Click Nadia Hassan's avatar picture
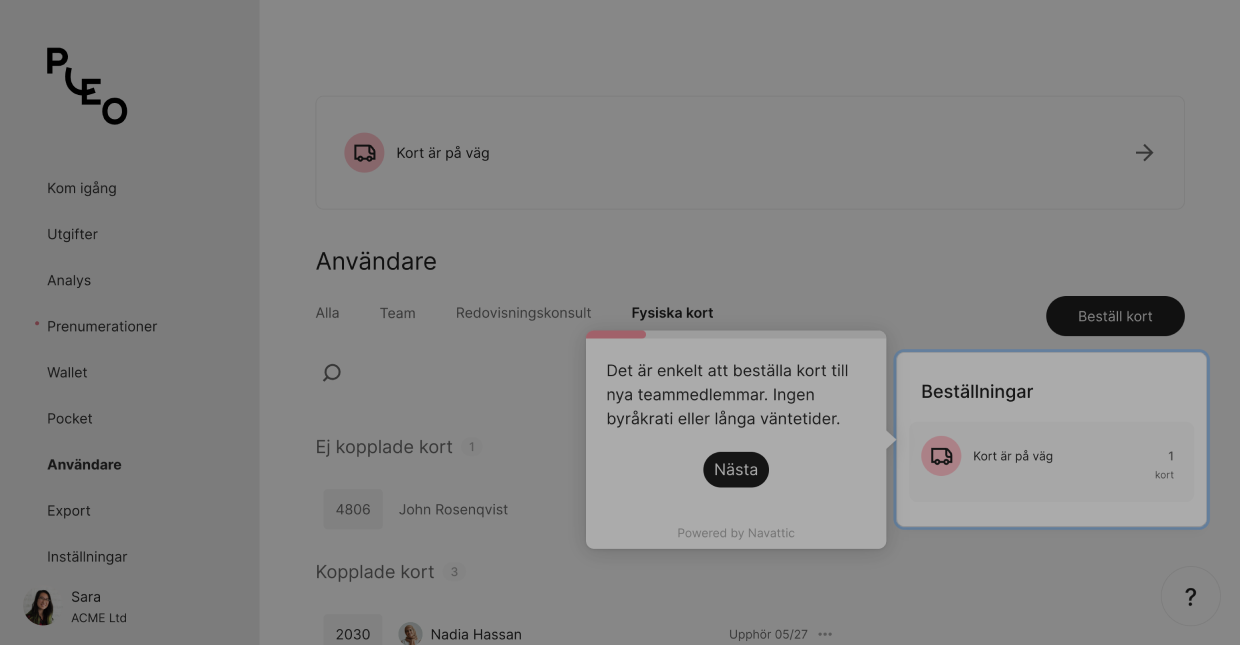This screenshot has width=1240, height=645. pos(410,634)
